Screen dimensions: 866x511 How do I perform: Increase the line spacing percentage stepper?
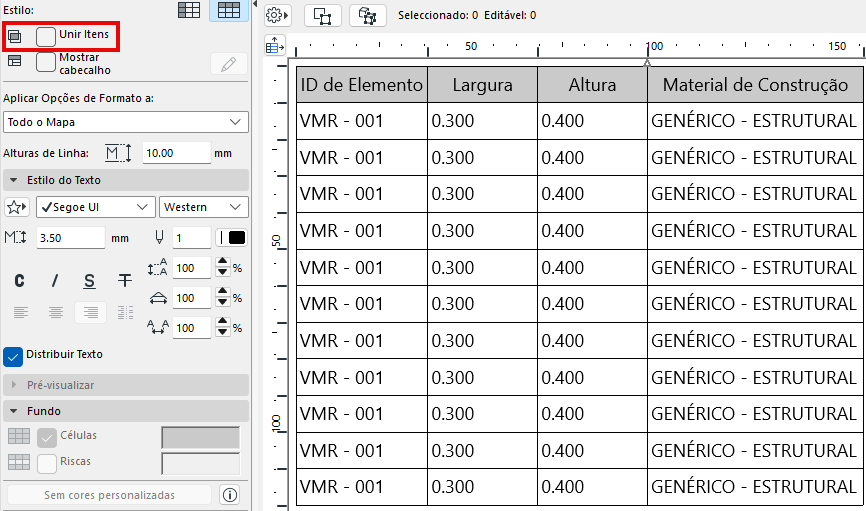[222, 262]
